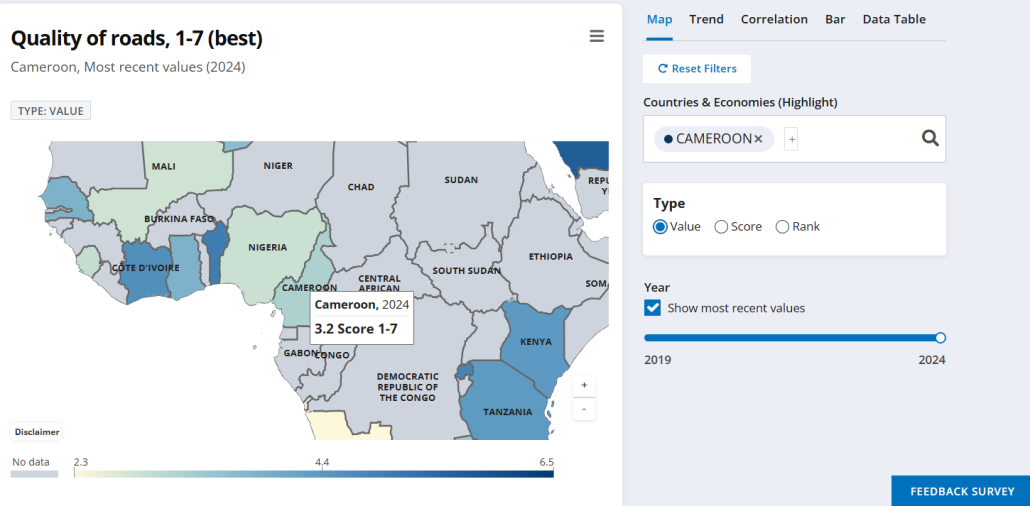
Task: Open the Correlation tab
Action: 774,19
